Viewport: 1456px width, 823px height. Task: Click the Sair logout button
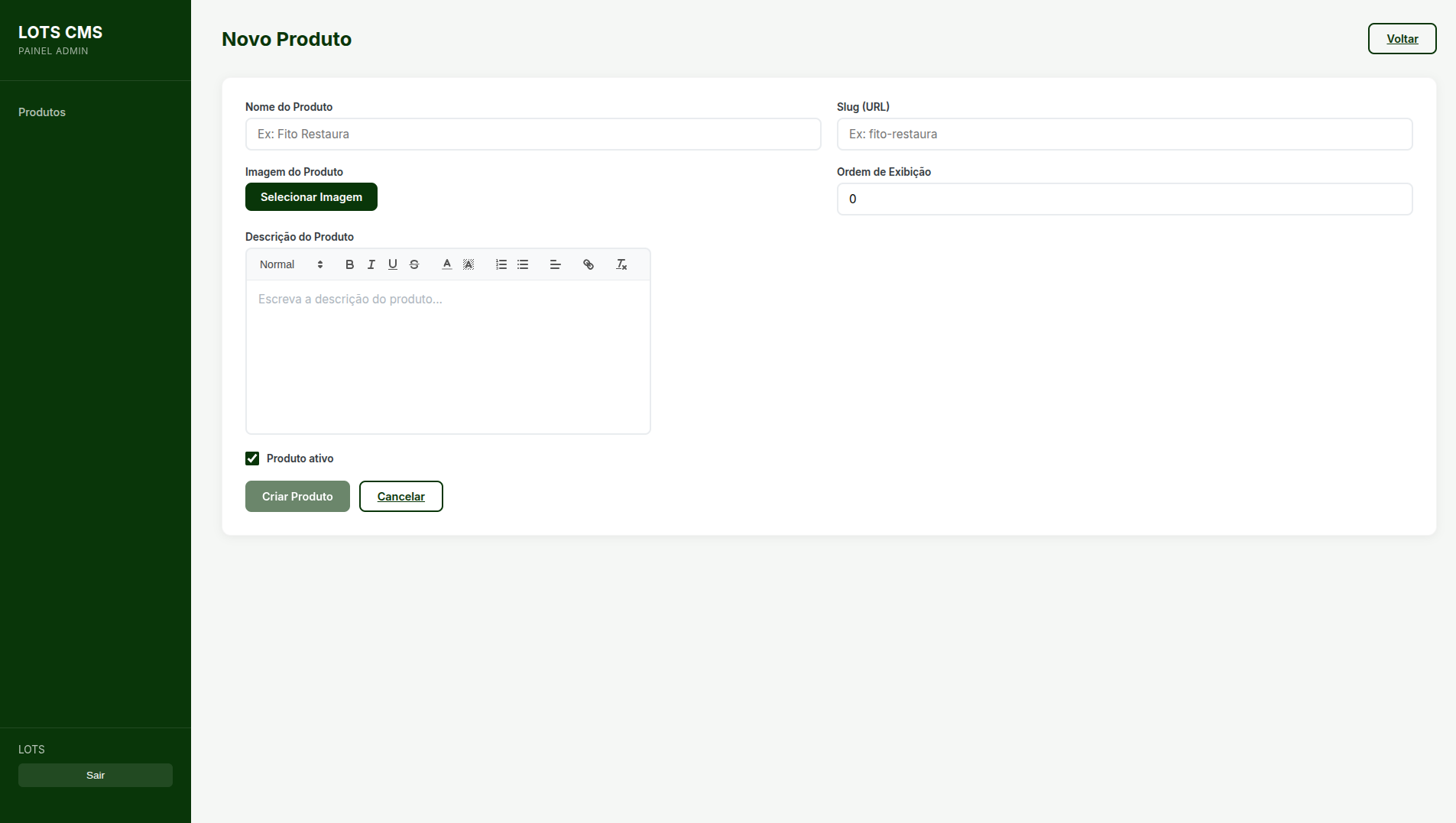pos(96,775)
